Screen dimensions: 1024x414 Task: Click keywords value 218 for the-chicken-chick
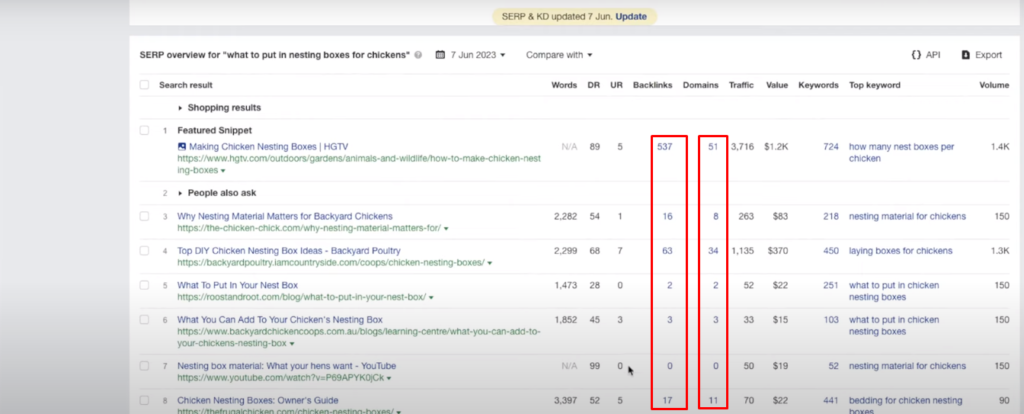coord(831,216)
